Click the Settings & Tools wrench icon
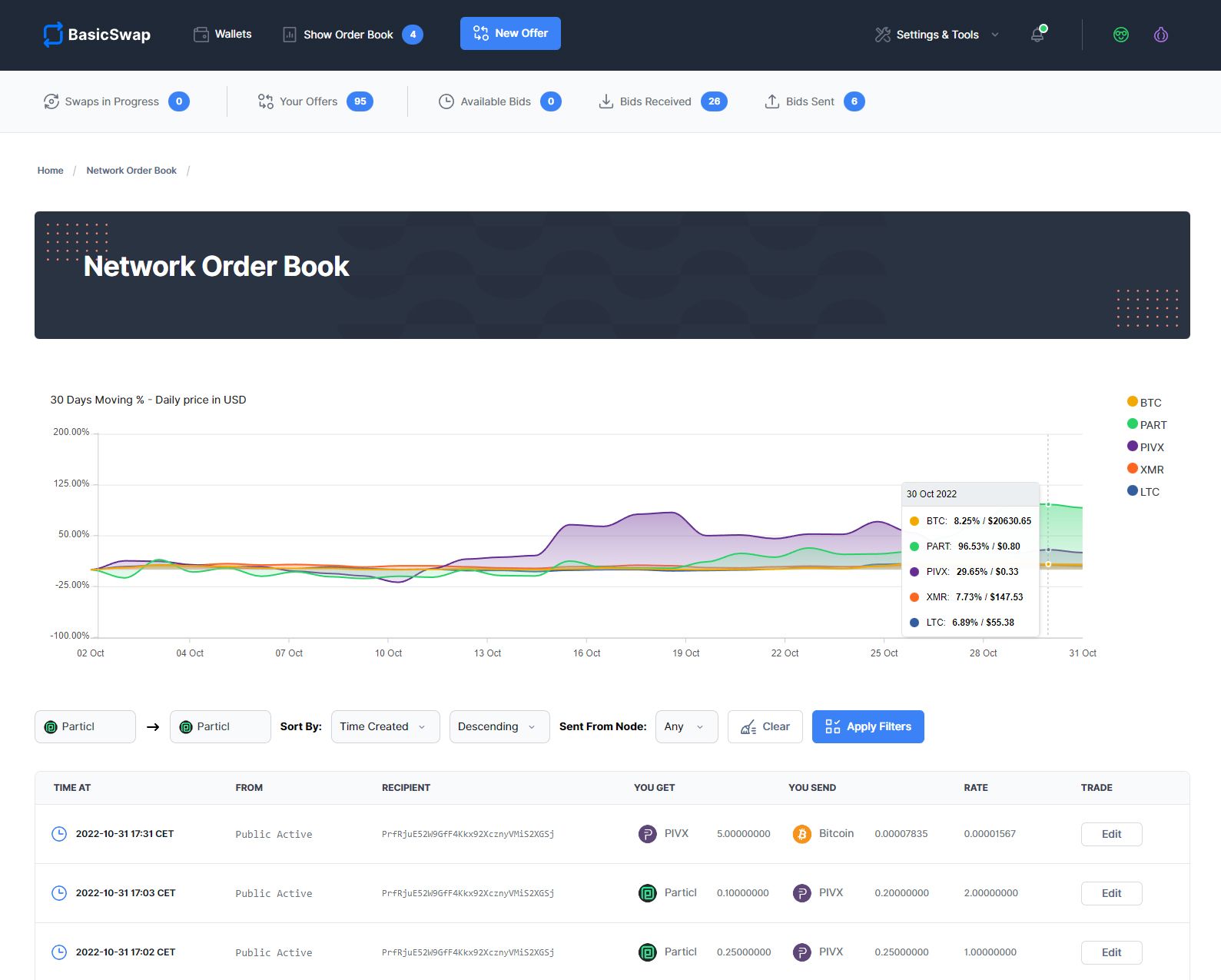Viewport: 1221px width, 980px height. (883, 35)
